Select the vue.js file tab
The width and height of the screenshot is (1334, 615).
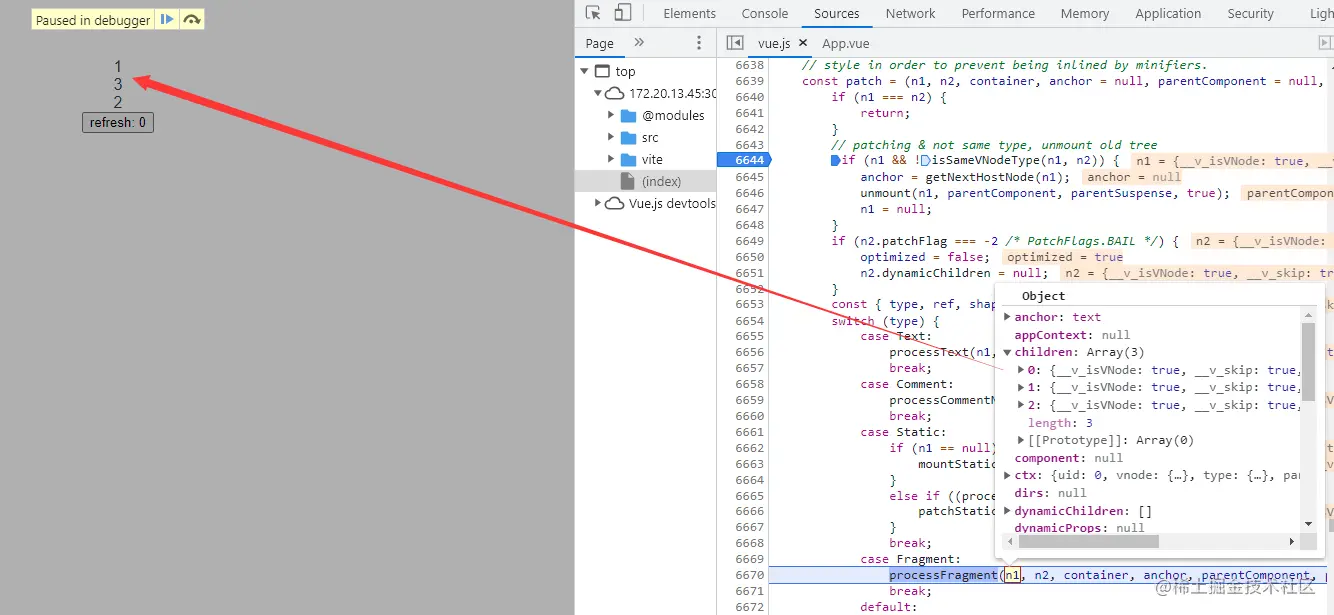774,43
